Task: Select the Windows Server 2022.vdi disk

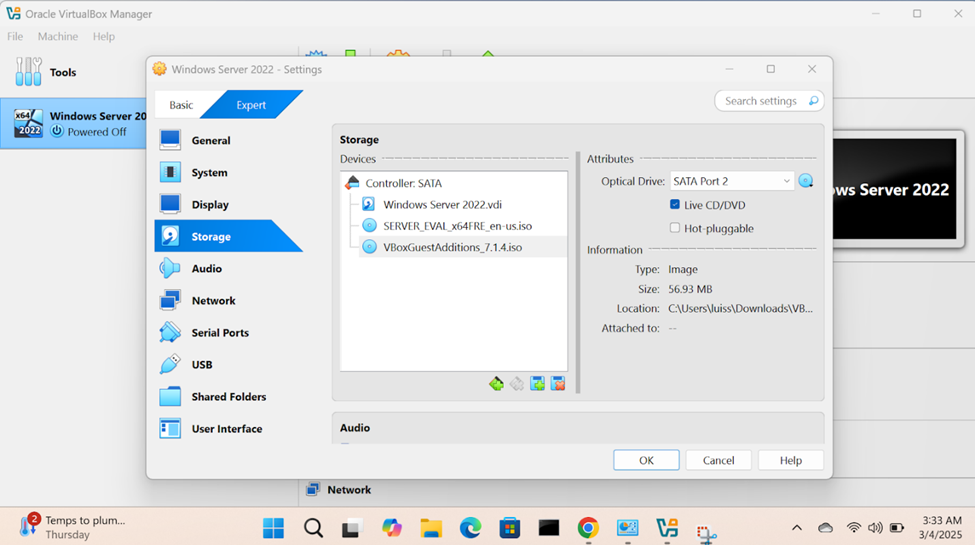Action: point(442,205)
